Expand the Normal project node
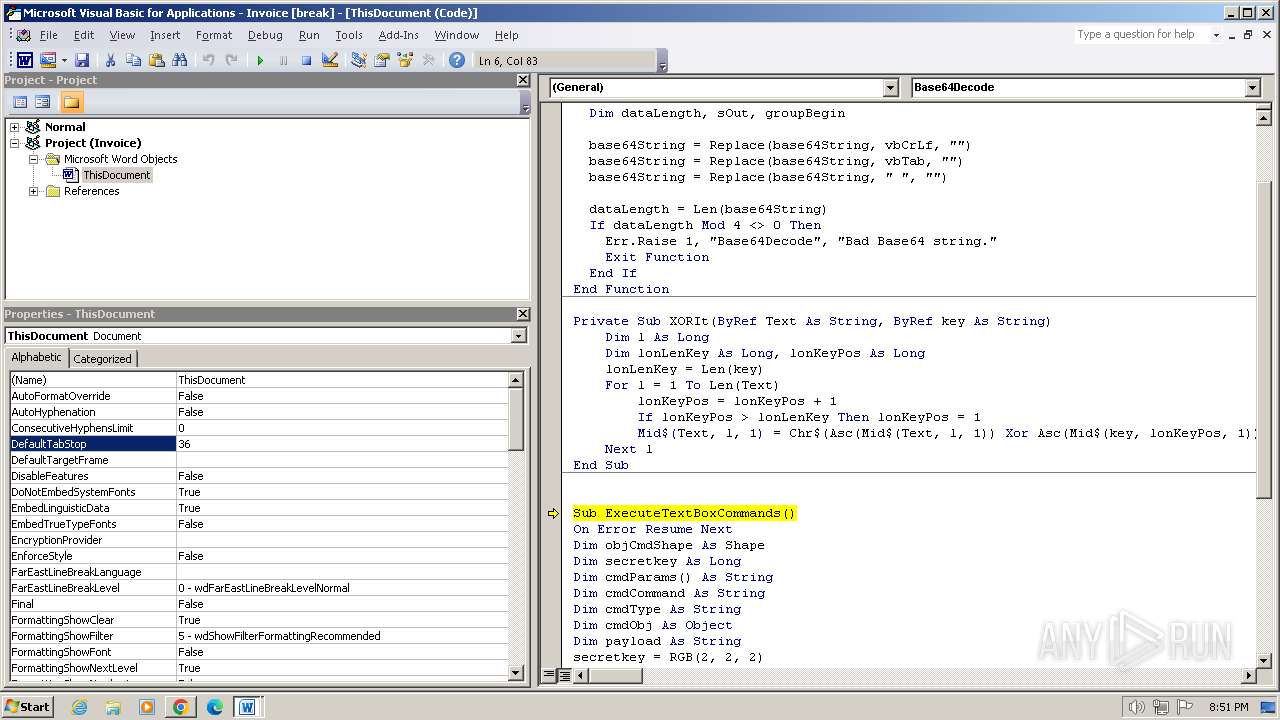This screenshot has width=1280, height=720. (15, 127)
